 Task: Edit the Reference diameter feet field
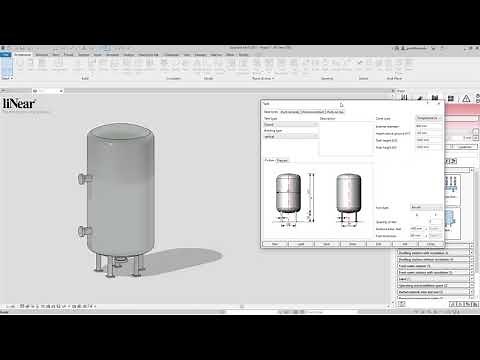pyautogui.click(x=418, y=229)
